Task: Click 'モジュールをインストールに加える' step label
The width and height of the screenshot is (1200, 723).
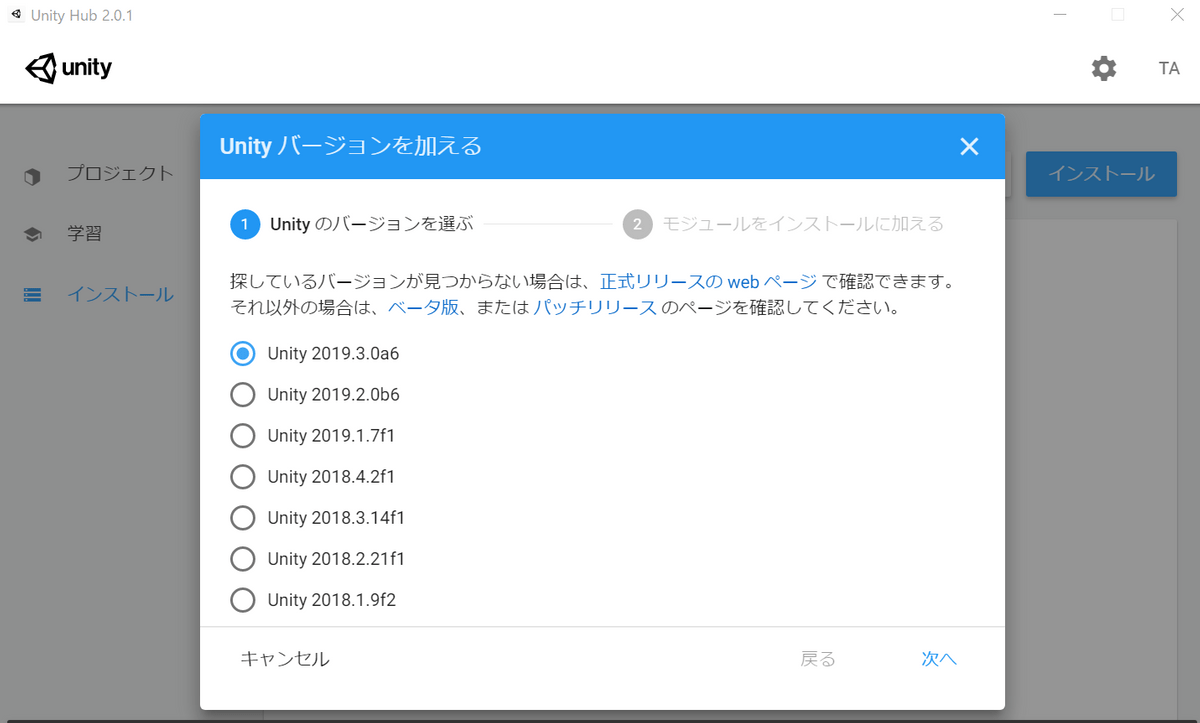Action: point(803,224)
